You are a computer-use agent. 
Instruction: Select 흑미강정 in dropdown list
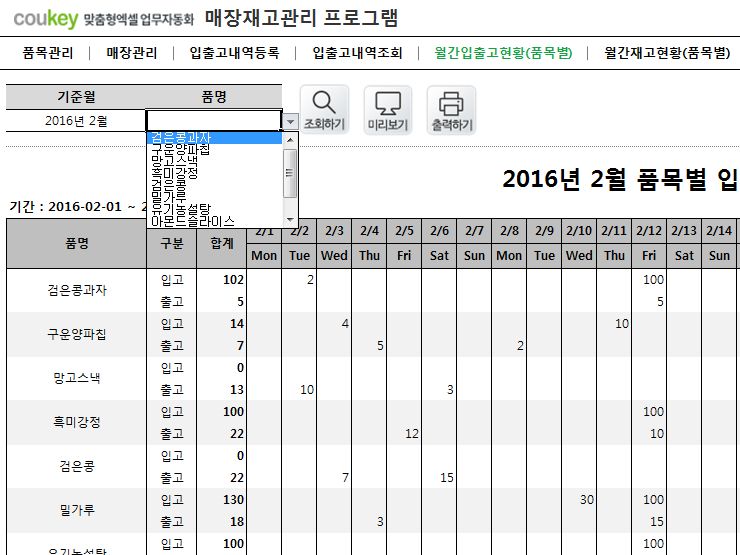coord(215,173)
